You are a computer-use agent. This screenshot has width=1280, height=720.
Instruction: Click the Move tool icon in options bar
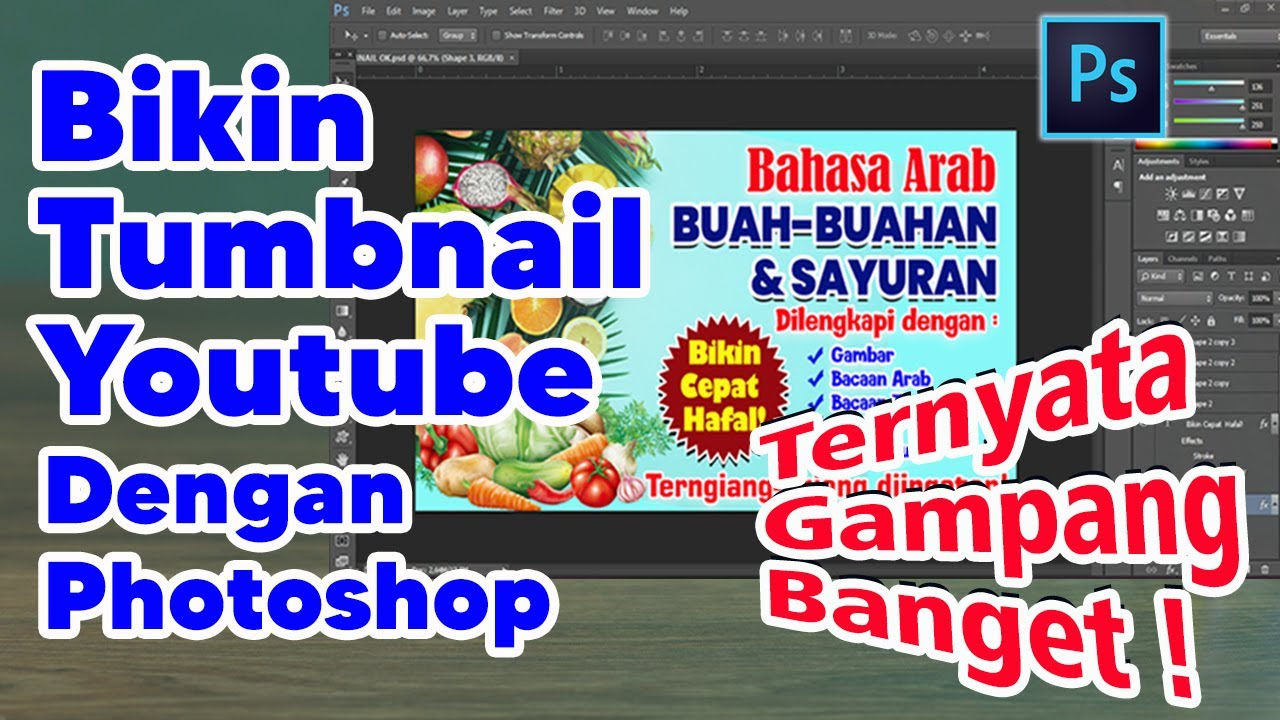(351, 35)
